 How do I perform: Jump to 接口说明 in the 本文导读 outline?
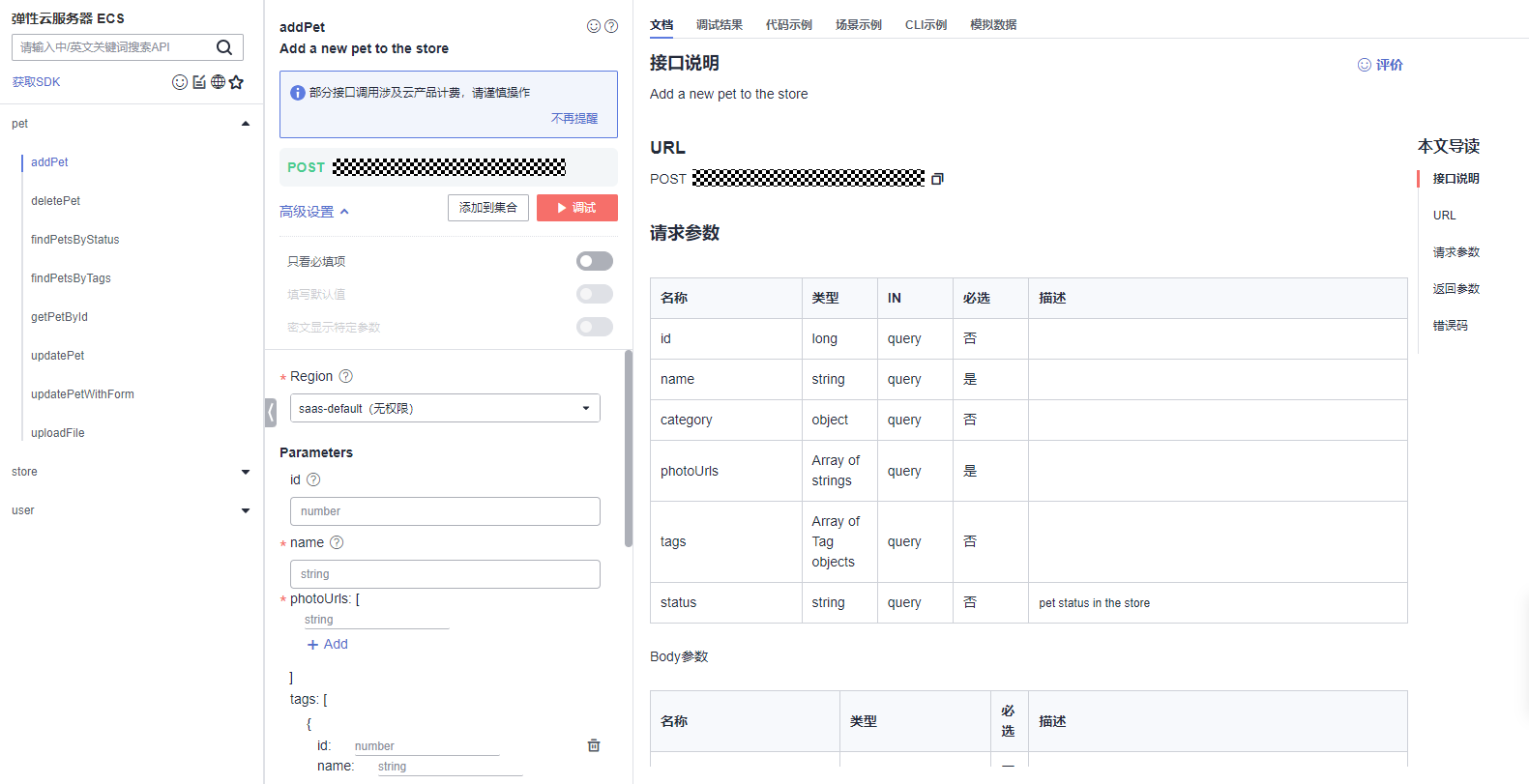1455,179
